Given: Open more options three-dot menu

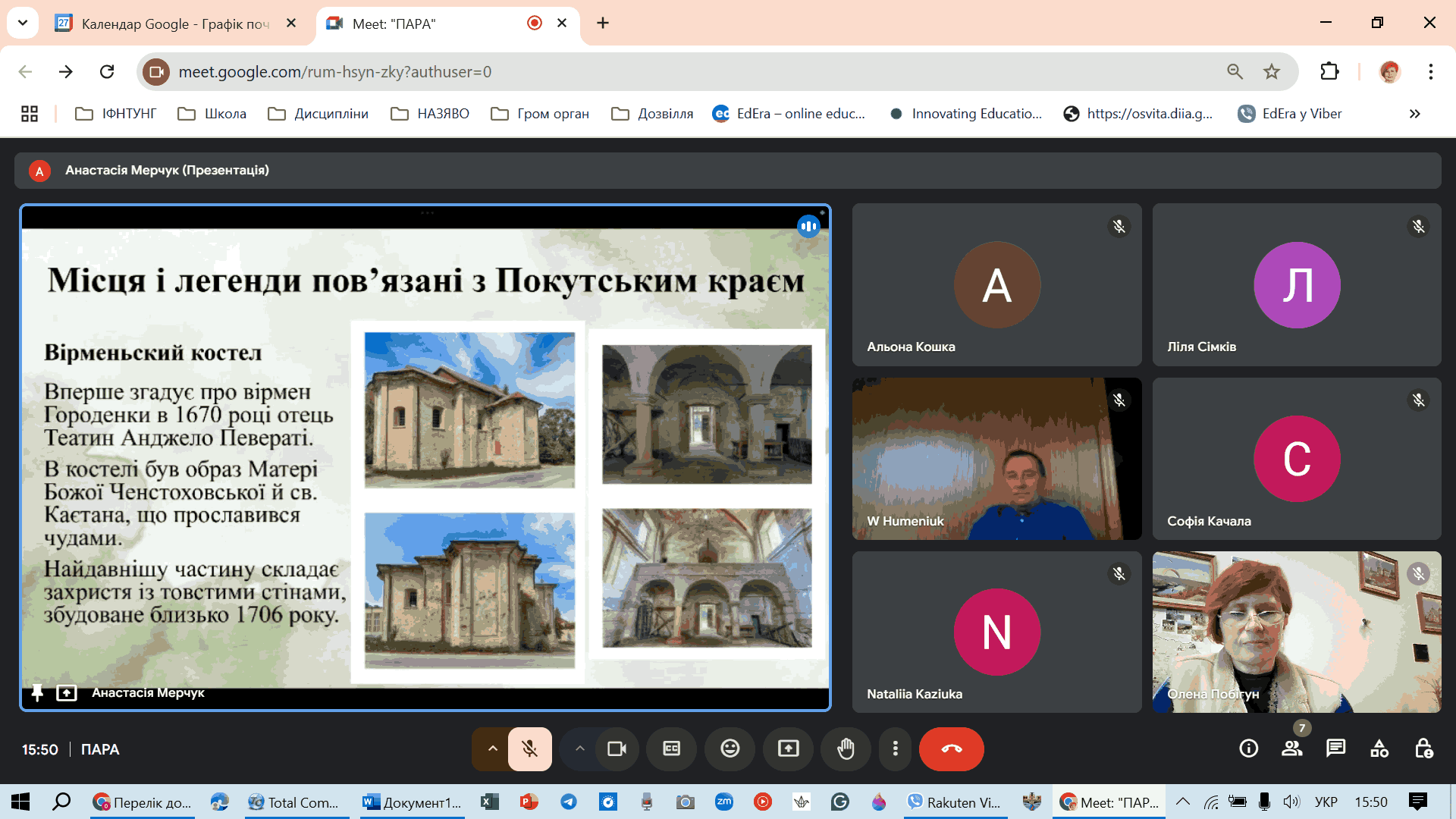Looking at the screenshot, I should click(x=895, y=749).
